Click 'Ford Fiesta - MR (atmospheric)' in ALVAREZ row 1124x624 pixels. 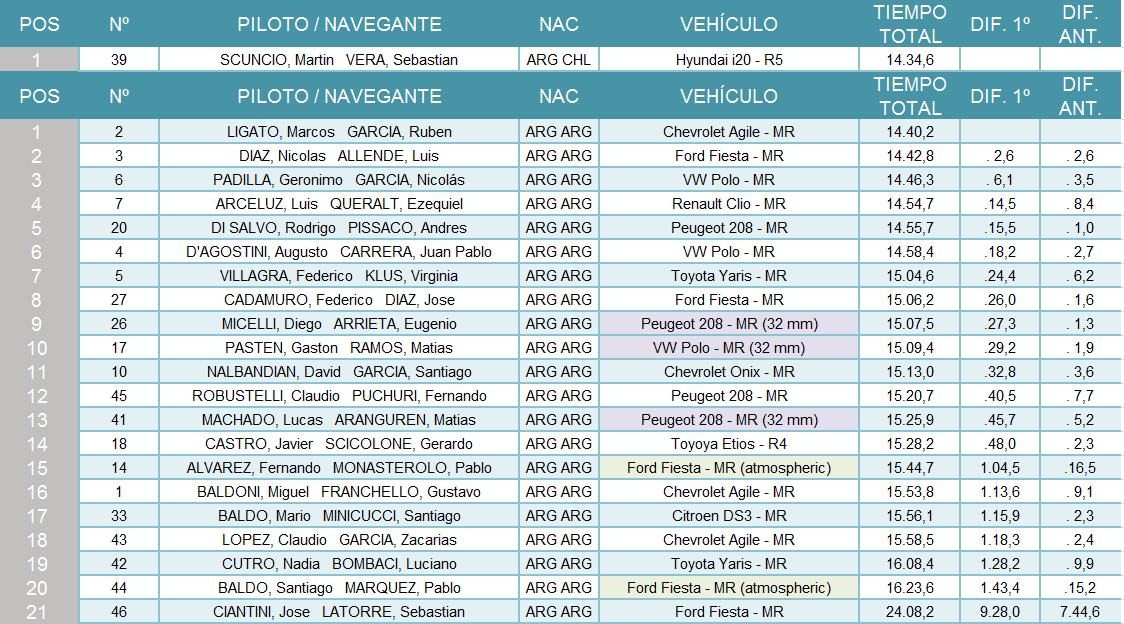pos(728,468)
